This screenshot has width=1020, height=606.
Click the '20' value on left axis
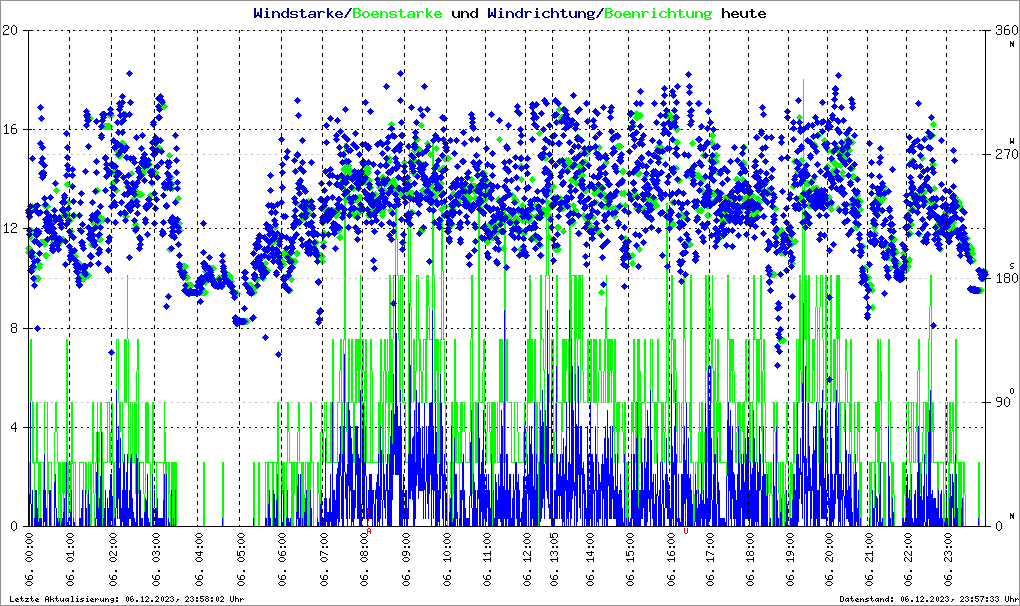(11, 30)
